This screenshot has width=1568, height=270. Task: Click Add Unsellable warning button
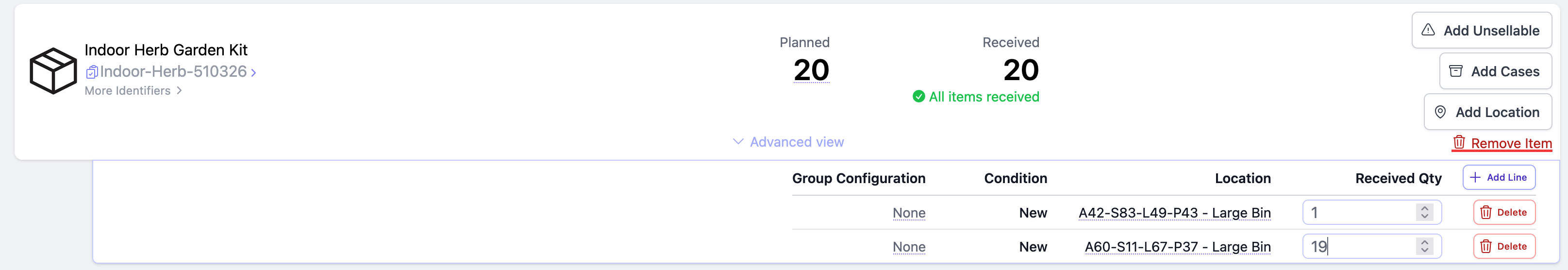tap(1481, 31)
